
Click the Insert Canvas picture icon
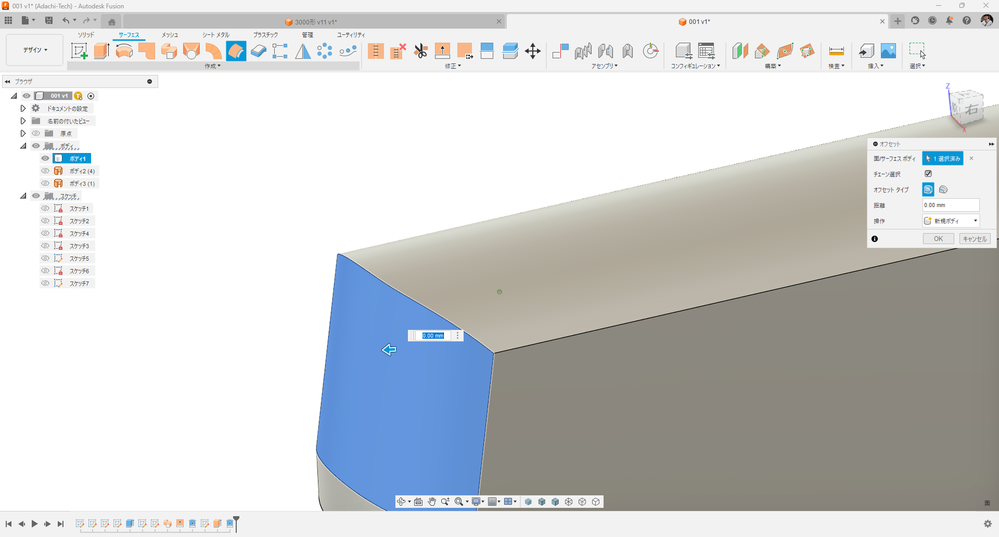tap(888, 51)
